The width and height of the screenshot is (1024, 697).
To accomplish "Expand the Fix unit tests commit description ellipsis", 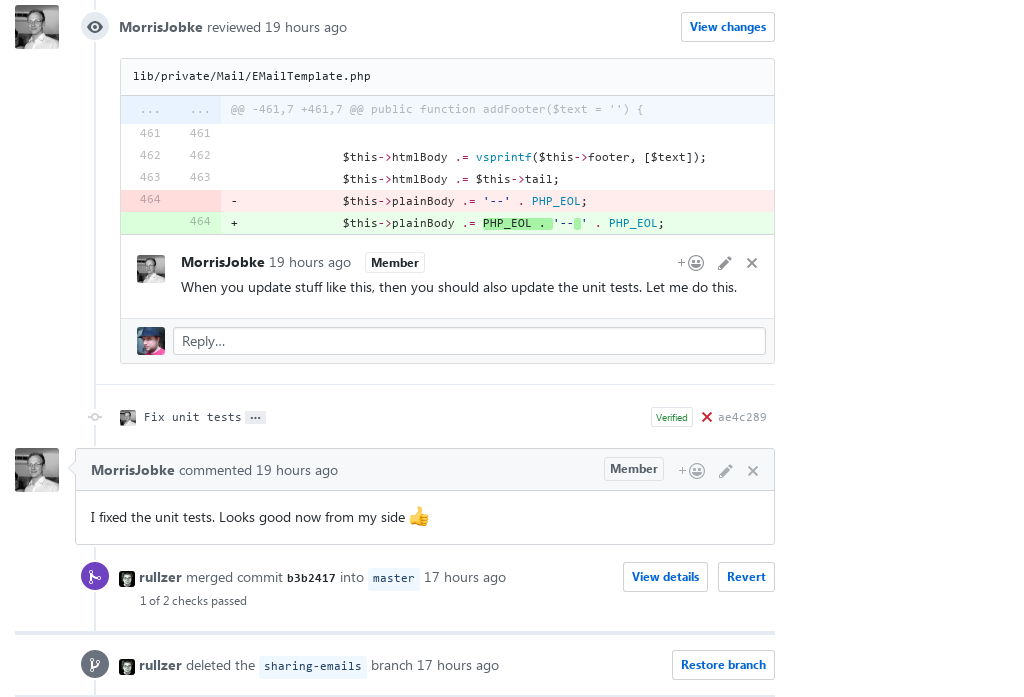I will point(255,417).
